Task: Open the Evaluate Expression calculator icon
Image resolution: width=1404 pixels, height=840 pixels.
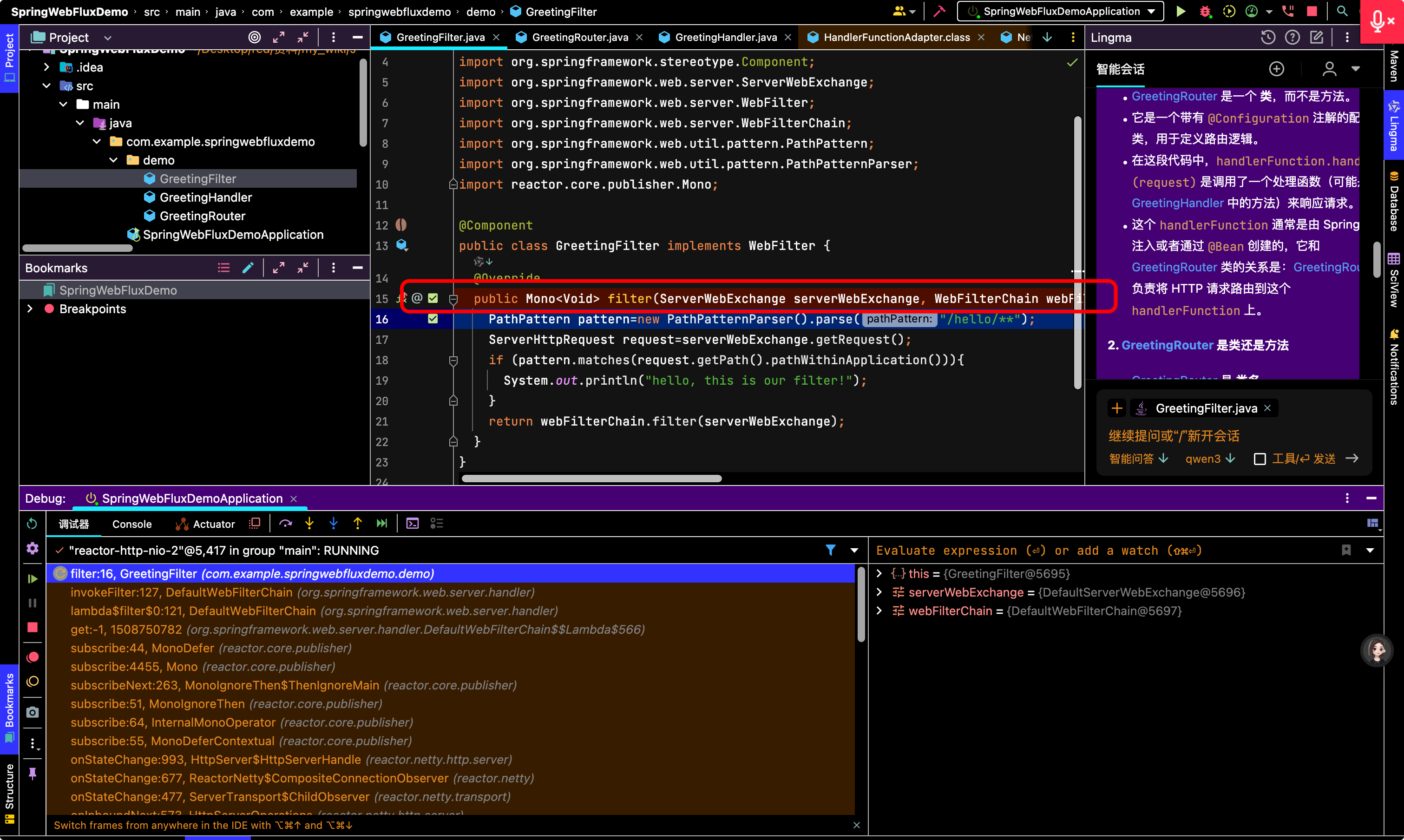Action: (413, 524)
